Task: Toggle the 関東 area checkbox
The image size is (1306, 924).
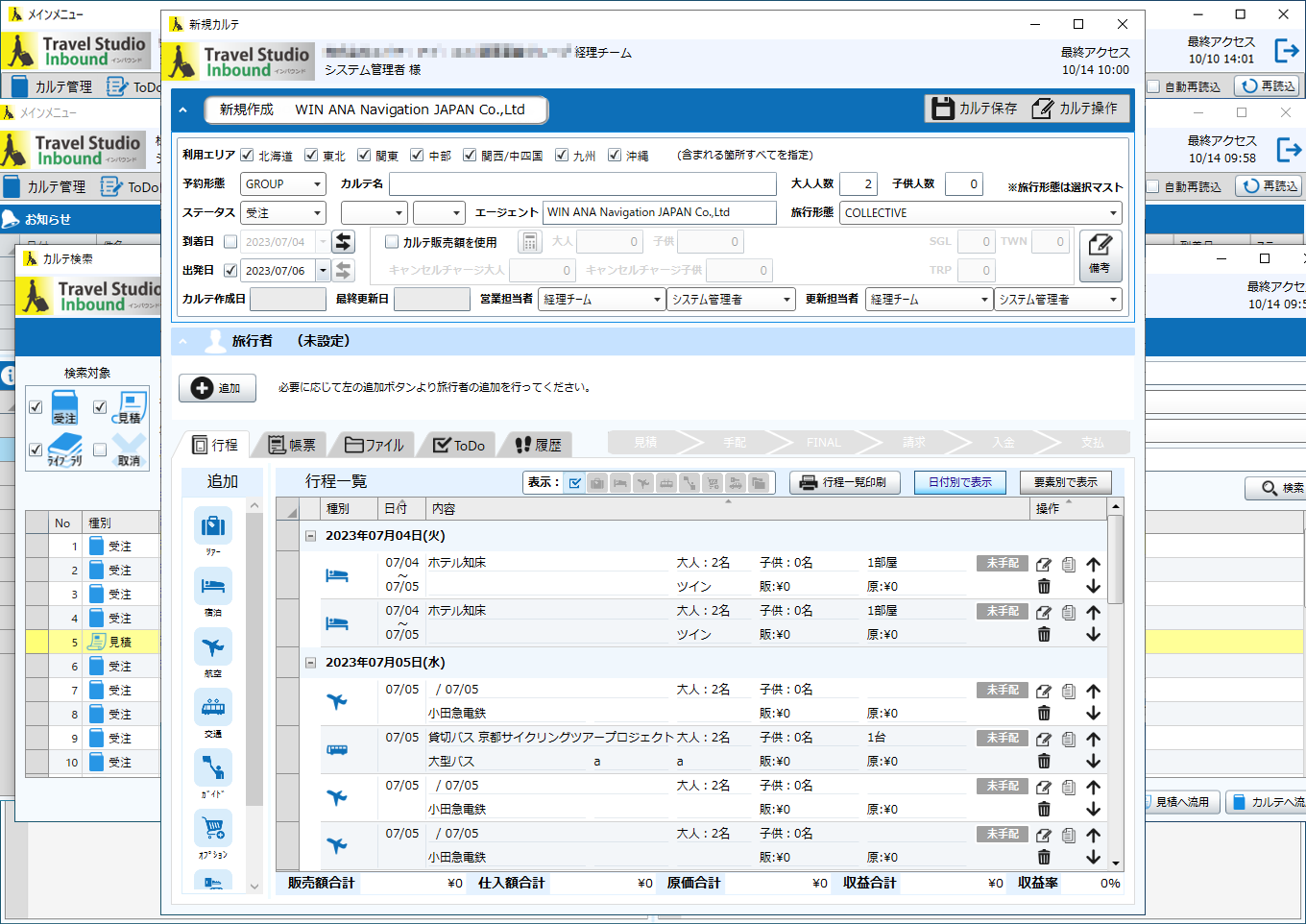Action: [x=364, y=155]
